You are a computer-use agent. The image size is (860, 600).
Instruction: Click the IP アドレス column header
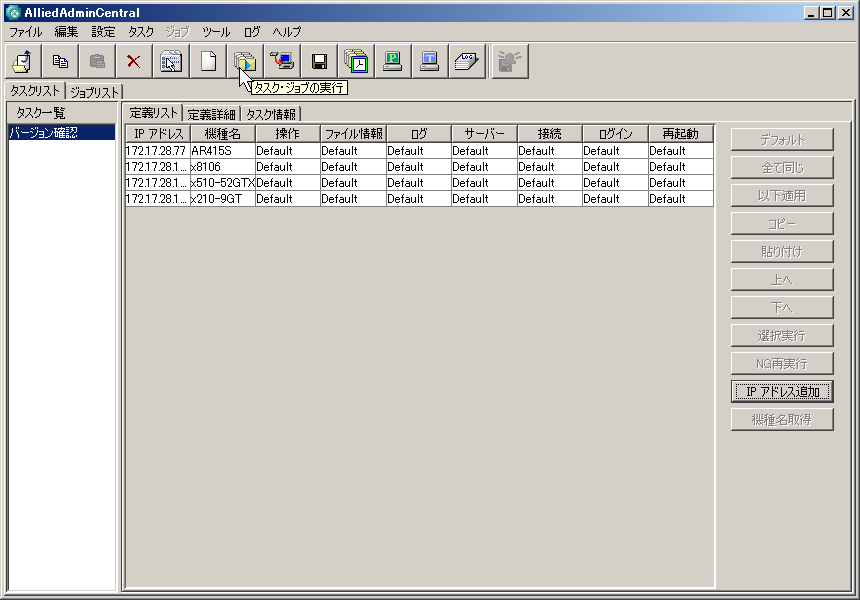coord(158,134)
